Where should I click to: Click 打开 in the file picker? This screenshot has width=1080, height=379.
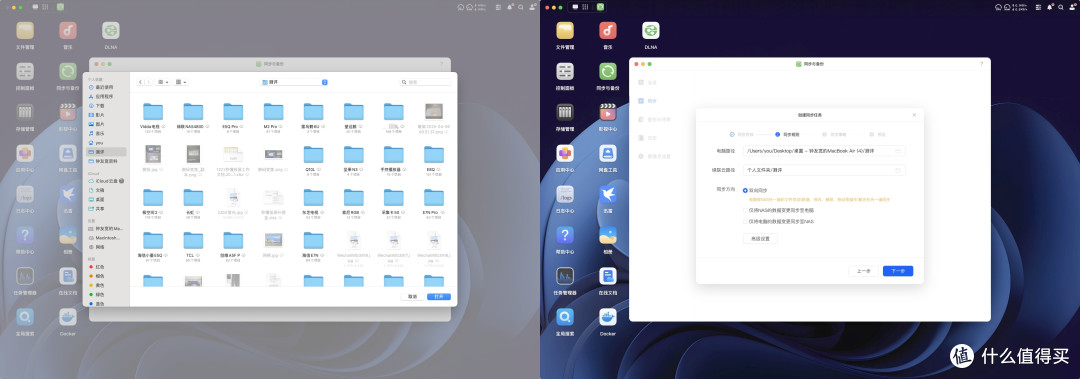(x=439, y=296)
